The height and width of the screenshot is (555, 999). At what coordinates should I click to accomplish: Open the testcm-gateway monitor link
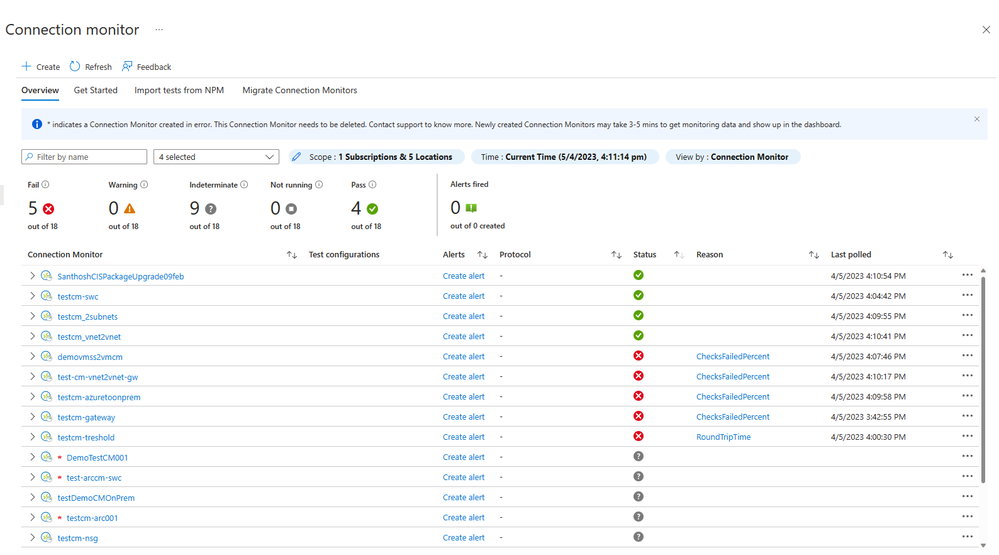(86, 417)
